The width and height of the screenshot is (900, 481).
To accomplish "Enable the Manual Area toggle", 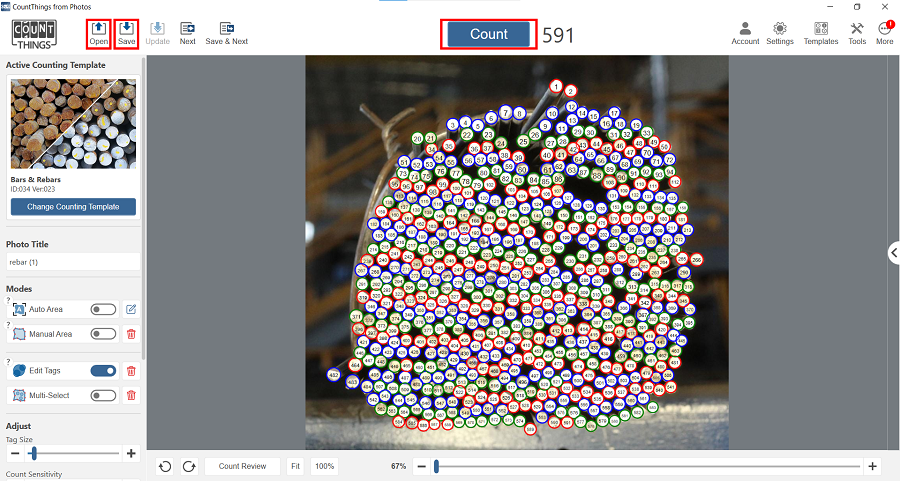I will (103, 334).
